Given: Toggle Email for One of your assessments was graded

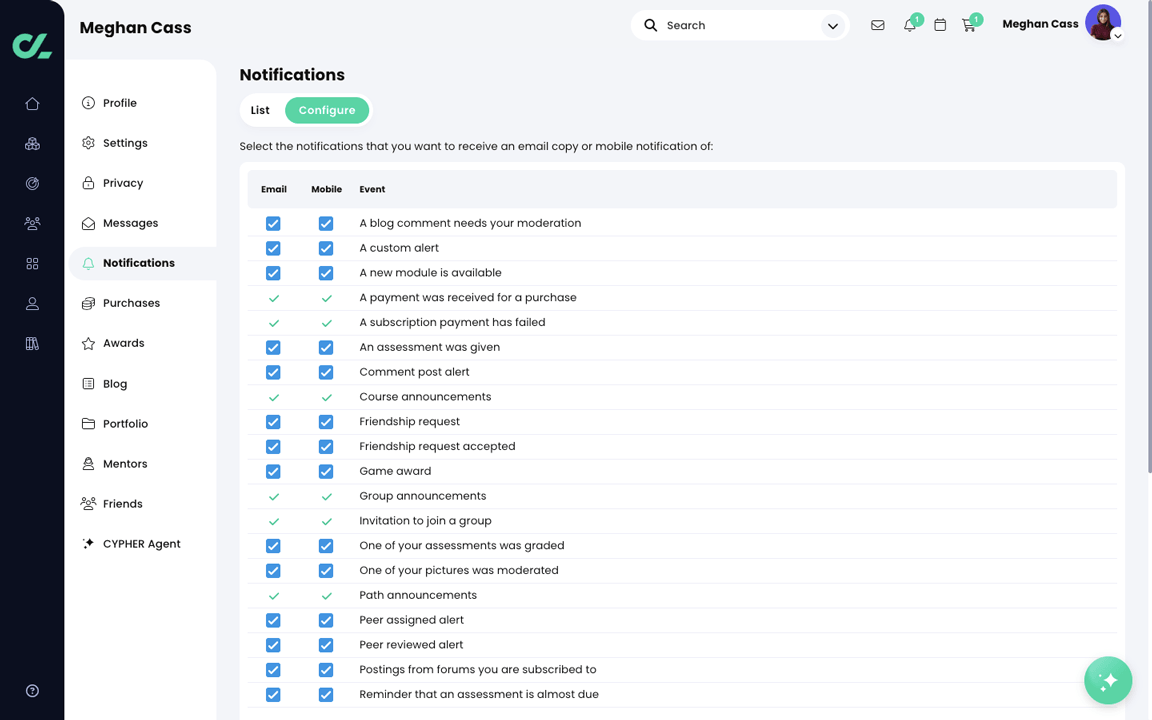Looking at the screenshot, I should pyautogui.click(x=273, y=546).
